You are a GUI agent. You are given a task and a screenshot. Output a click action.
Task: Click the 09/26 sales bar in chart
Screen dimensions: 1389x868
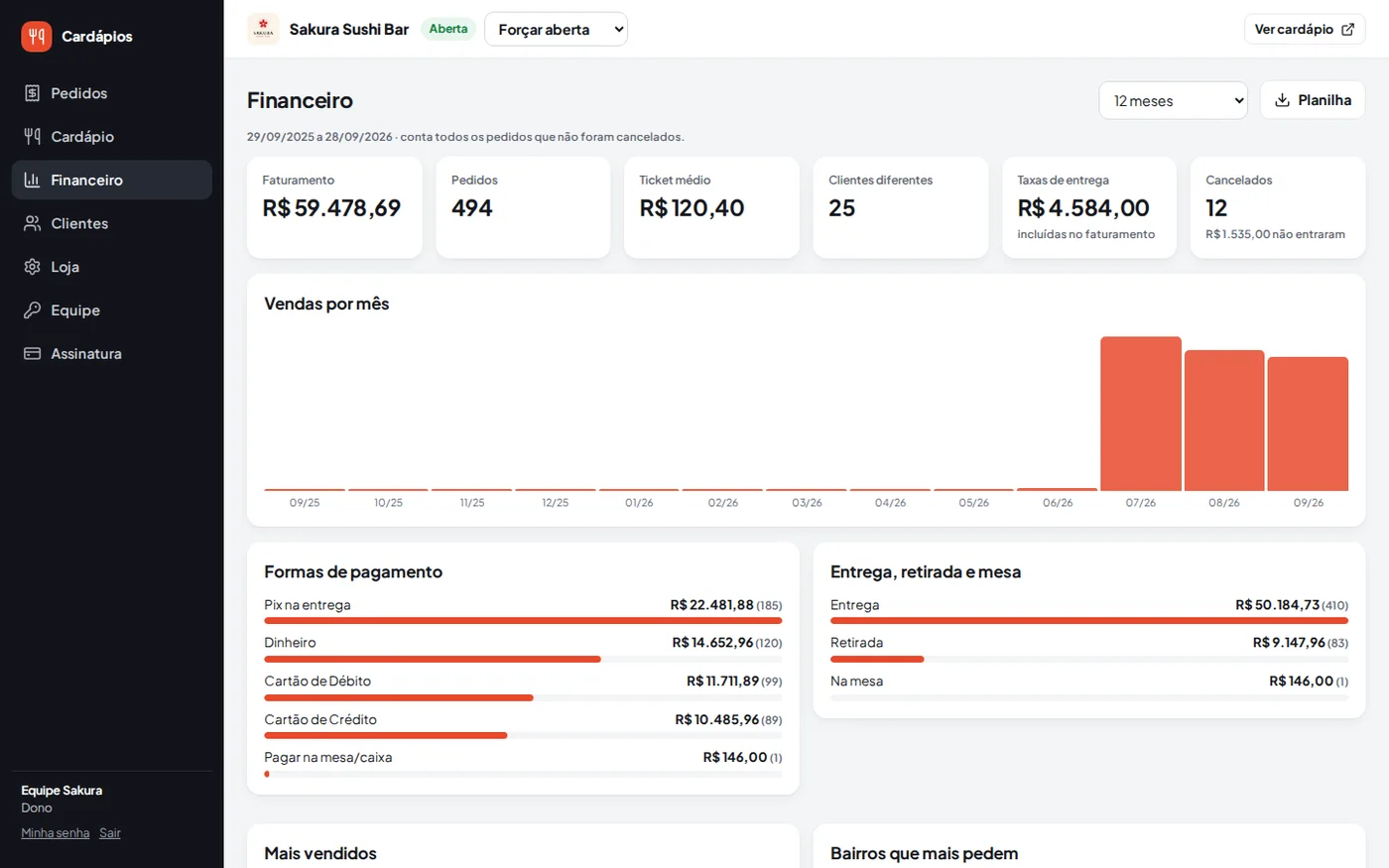[x=1308, y=424]
